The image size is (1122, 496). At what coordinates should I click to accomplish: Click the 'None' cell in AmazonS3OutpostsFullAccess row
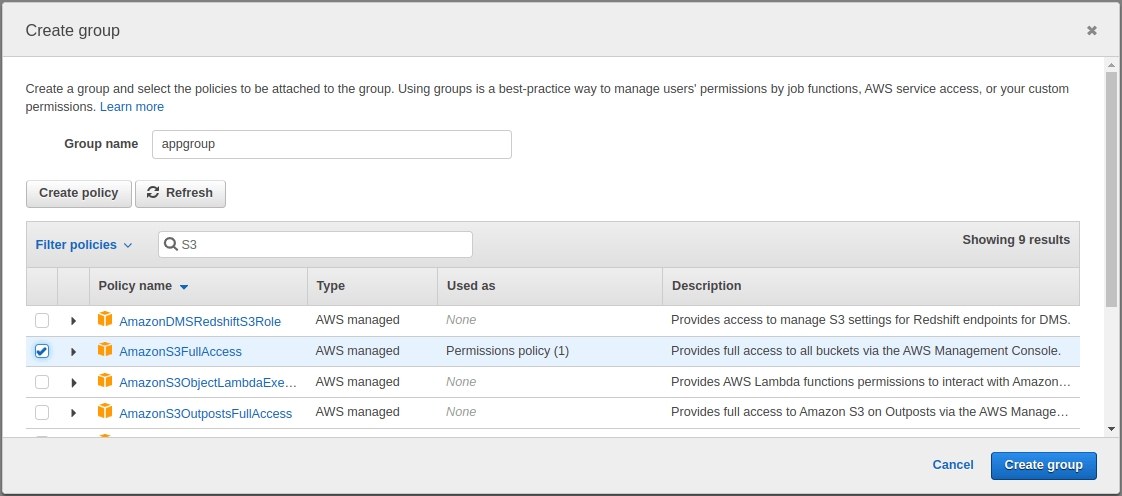(x=461, y=412)
